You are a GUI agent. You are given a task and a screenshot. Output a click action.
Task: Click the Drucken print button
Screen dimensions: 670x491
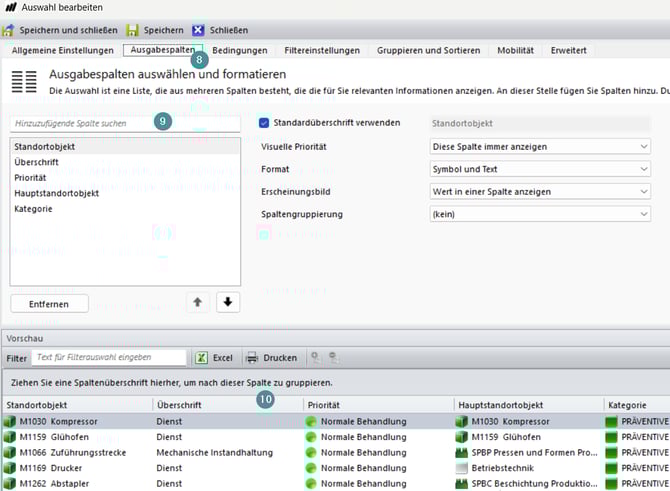[271, 358]
